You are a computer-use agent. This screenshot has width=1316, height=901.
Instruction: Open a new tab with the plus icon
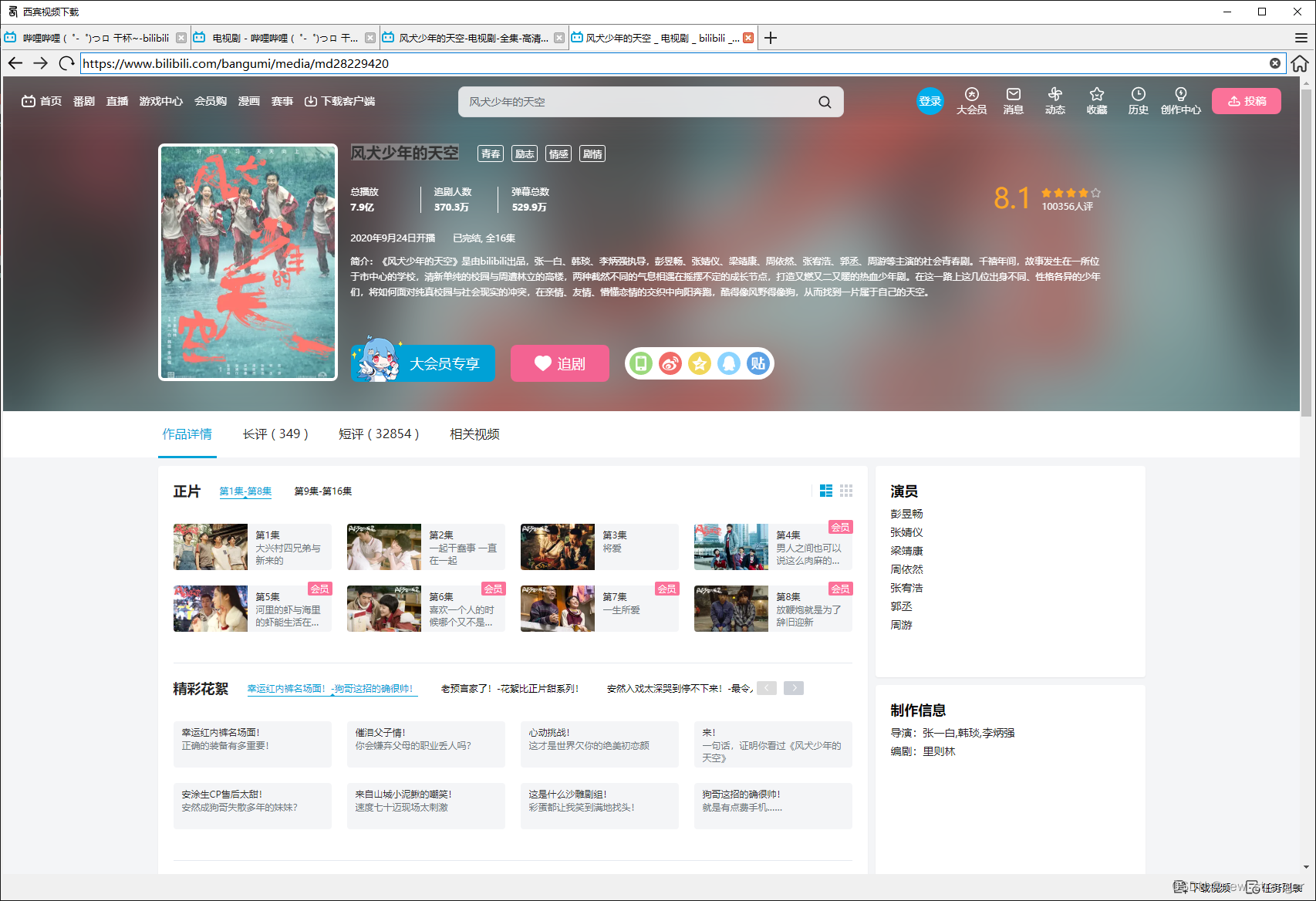pos(771,38)
